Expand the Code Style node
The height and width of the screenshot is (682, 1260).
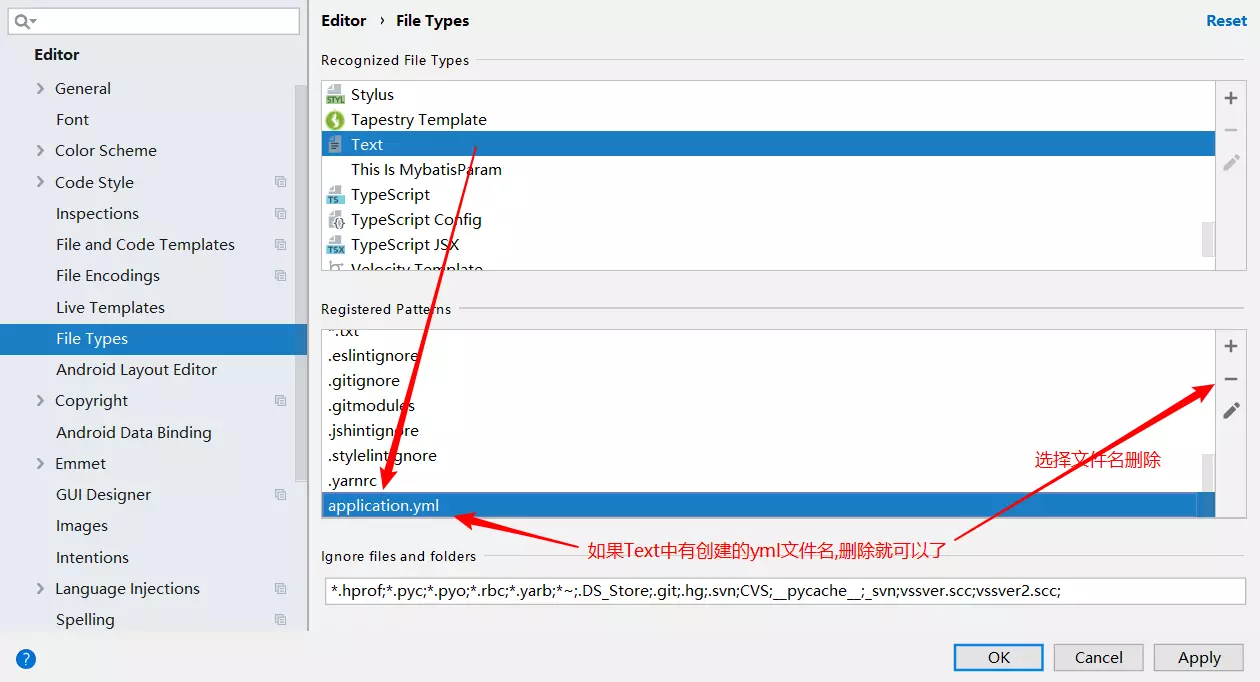pyautogui.click(x=40, y=182)
